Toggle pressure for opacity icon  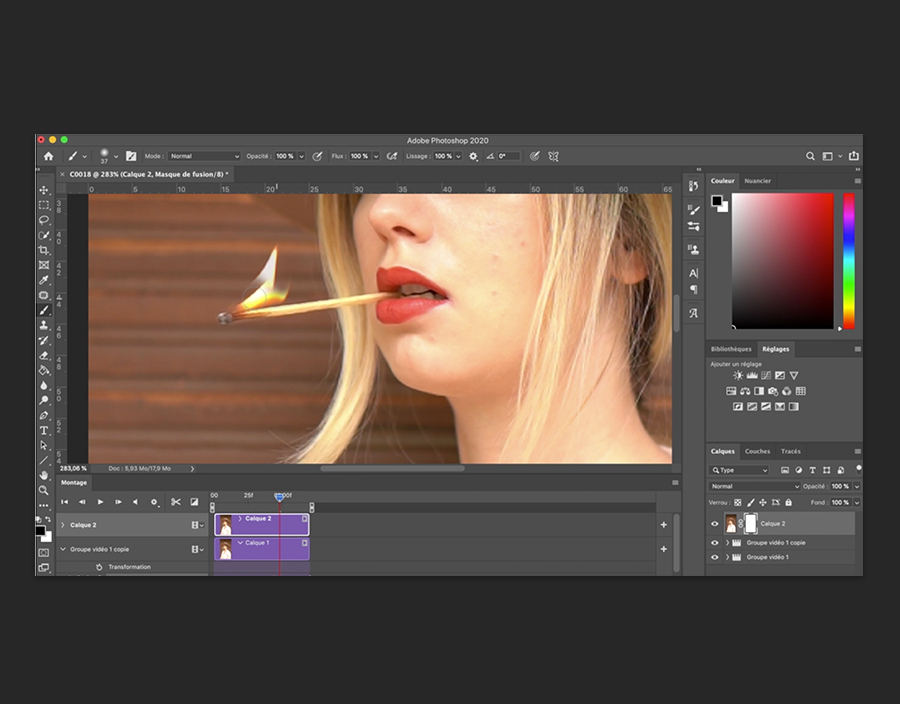click(x=317, y=156)
